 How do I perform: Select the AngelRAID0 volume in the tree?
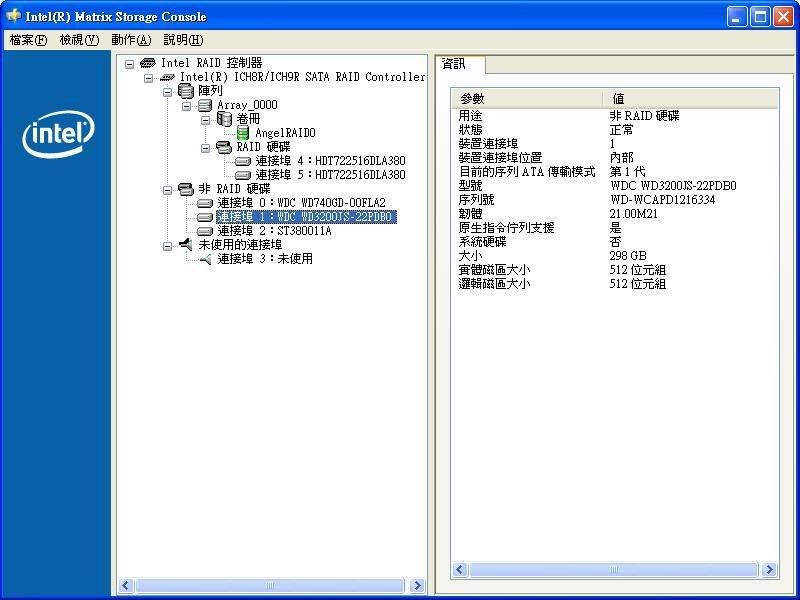point(285,133)
